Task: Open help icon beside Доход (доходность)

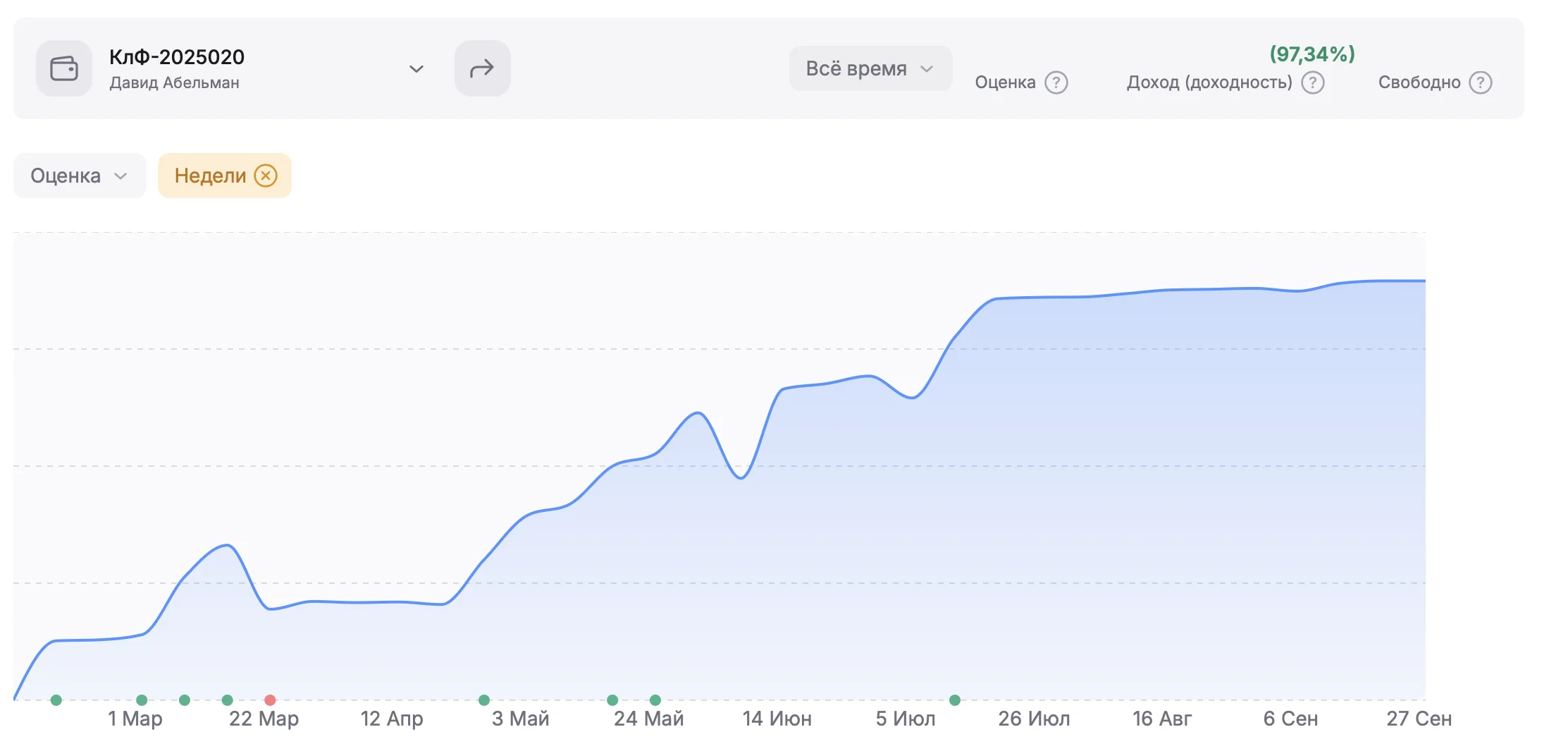Action: 1312,83
